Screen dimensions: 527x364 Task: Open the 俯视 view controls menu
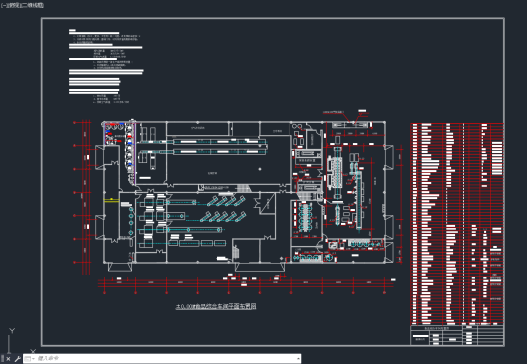(13, 5)
